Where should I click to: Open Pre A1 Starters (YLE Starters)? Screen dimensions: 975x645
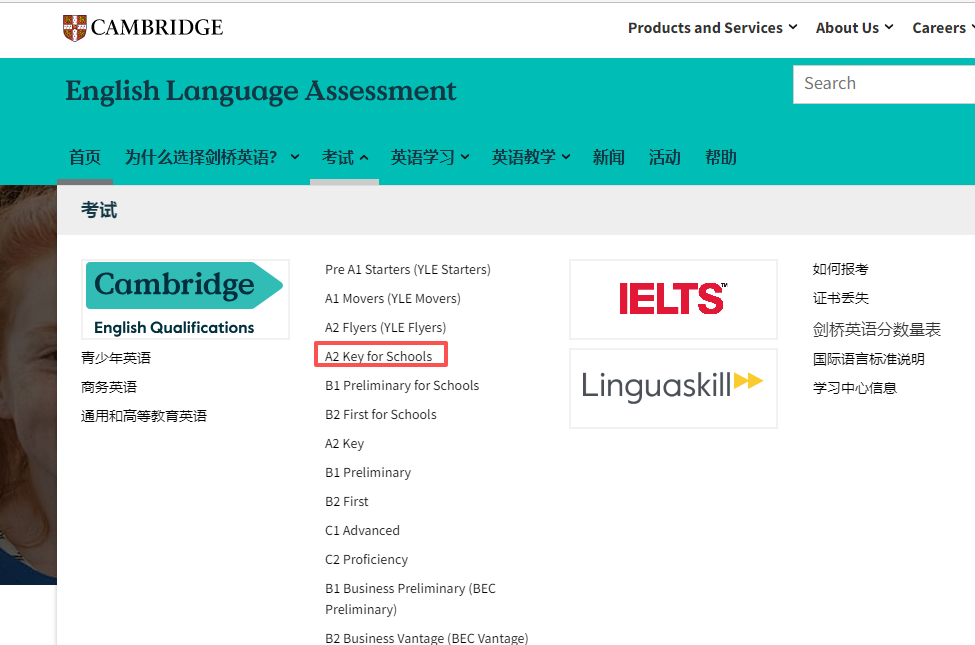point(408,269)
